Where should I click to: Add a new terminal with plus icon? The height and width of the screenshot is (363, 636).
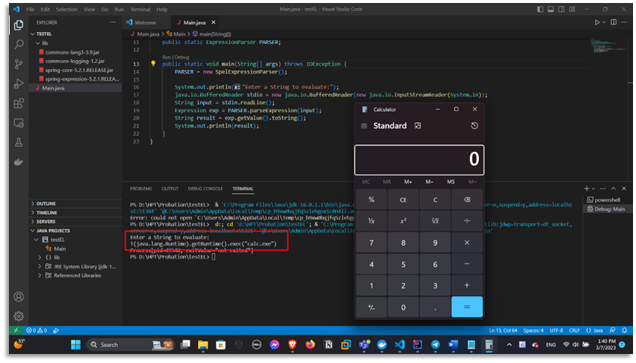(x=587, y=189)
